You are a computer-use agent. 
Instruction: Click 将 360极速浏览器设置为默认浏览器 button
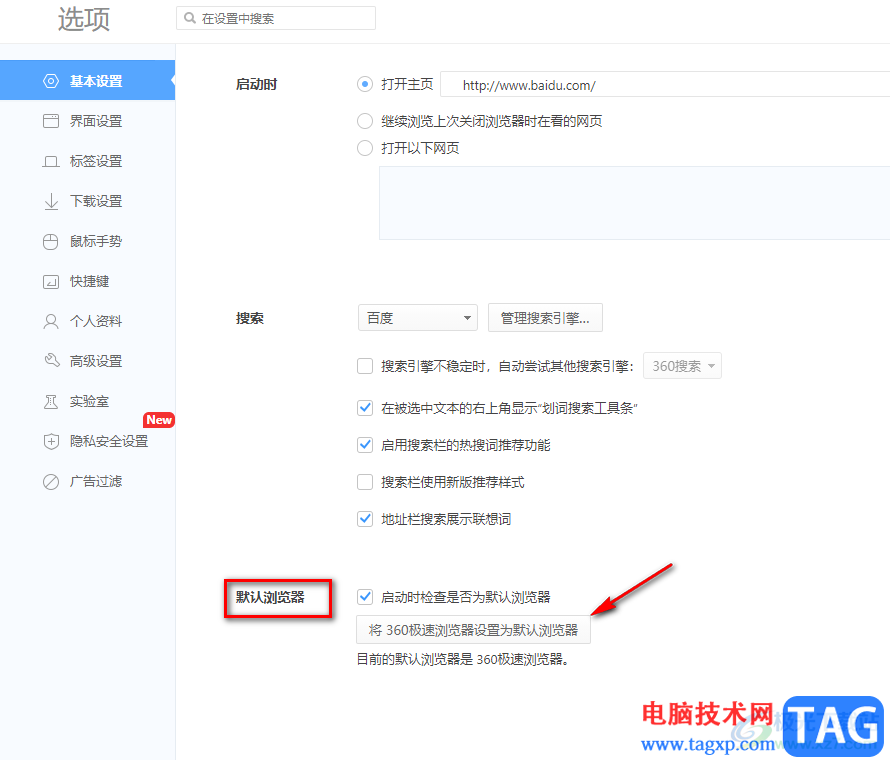click(x=473, y=629)
